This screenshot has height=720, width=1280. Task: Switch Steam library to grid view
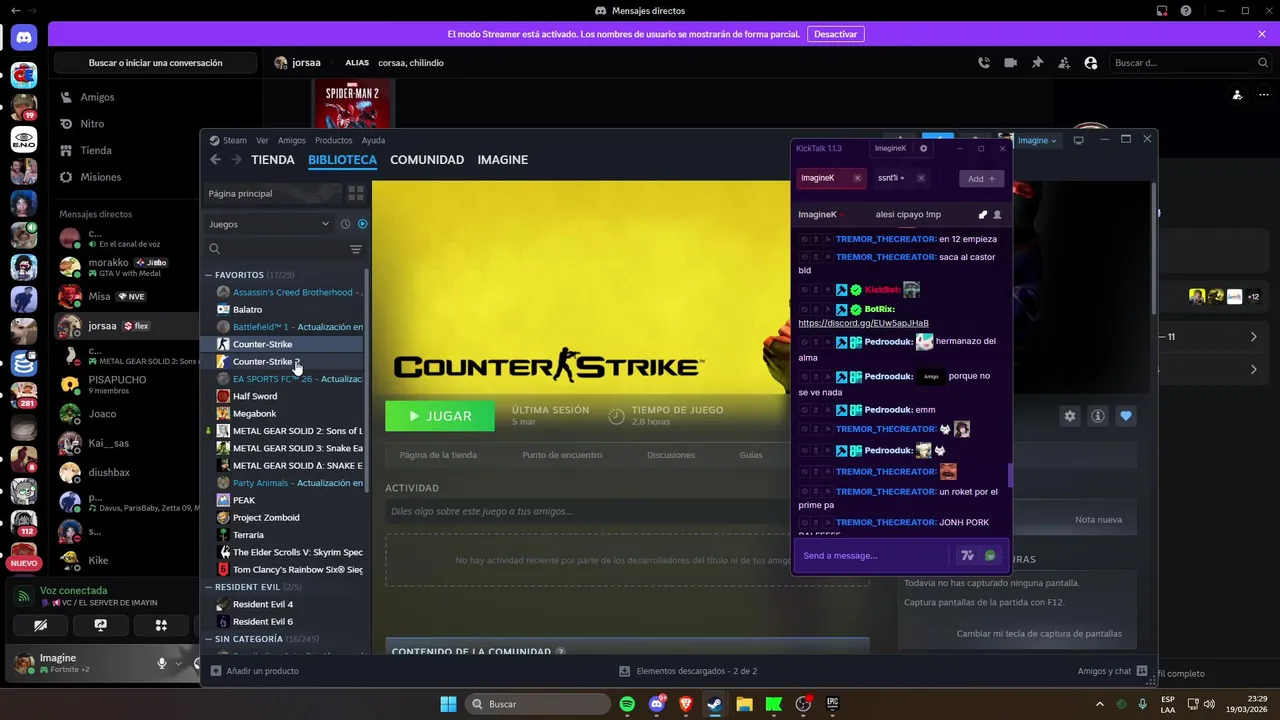coord(356,193)
